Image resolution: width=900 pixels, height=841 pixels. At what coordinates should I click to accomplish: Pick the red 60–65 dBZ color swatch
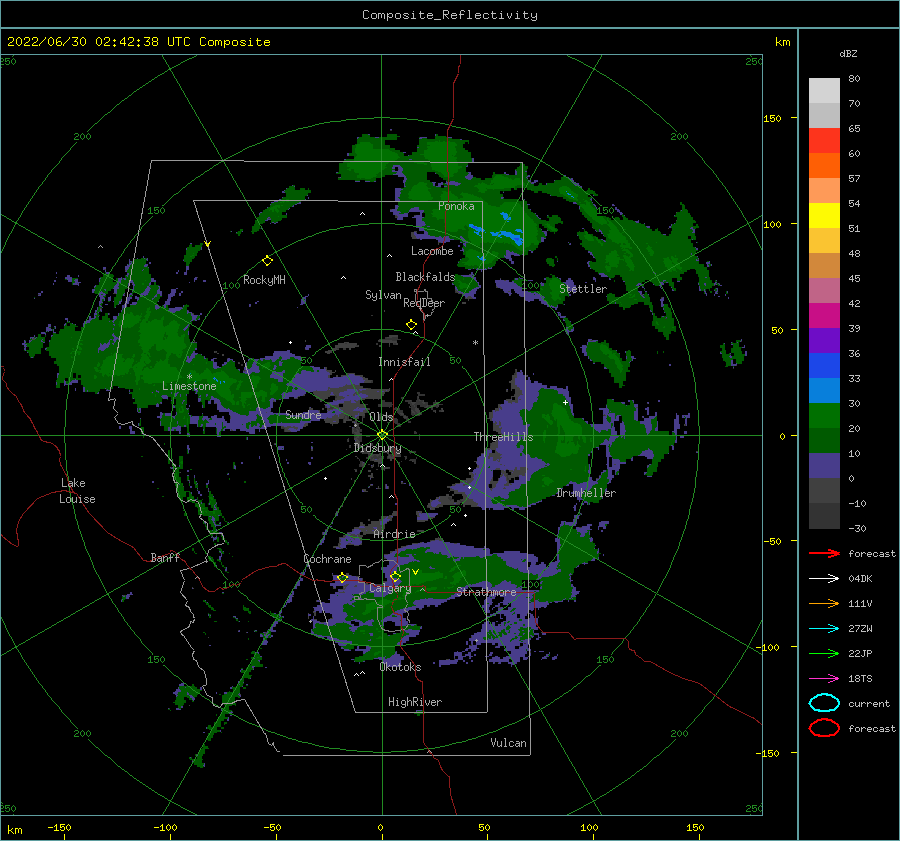pos(824,141)
